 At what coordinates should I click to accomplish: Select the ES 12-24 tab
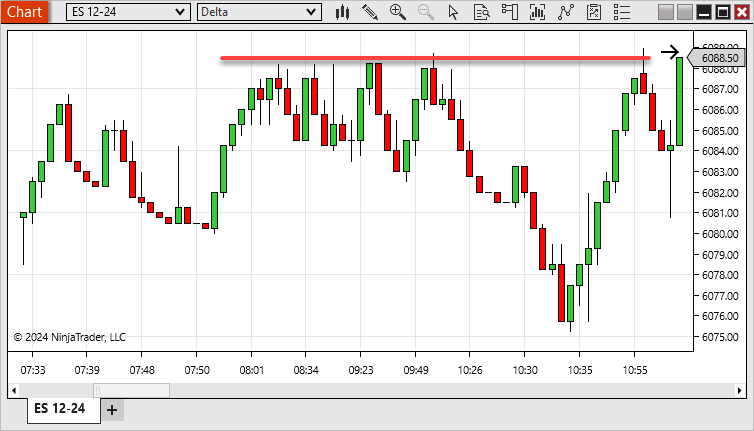pos(60,409)
